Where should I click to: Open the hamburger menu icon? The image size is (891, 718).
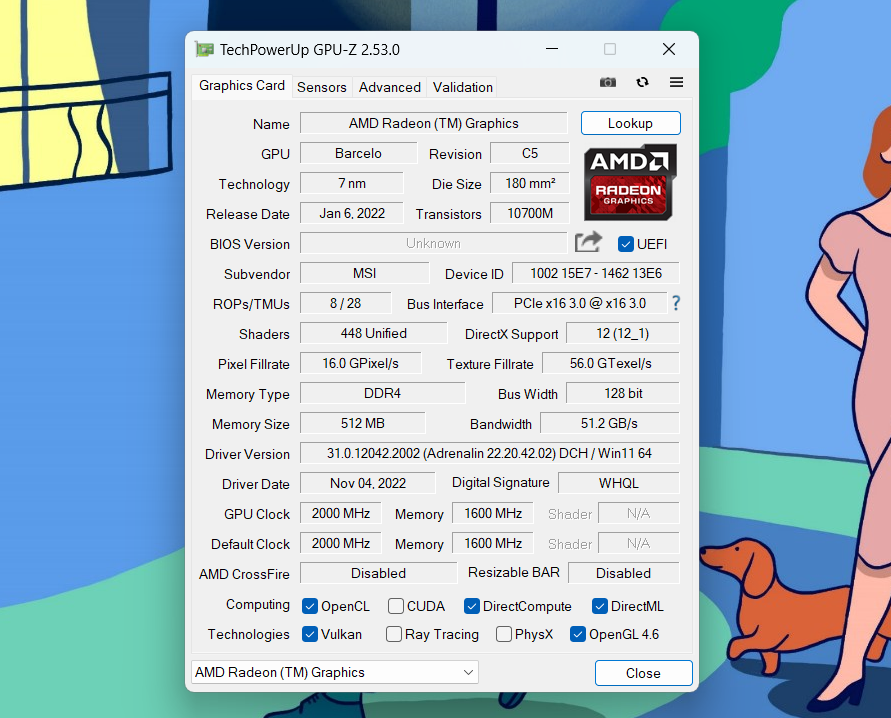(676, 82)
